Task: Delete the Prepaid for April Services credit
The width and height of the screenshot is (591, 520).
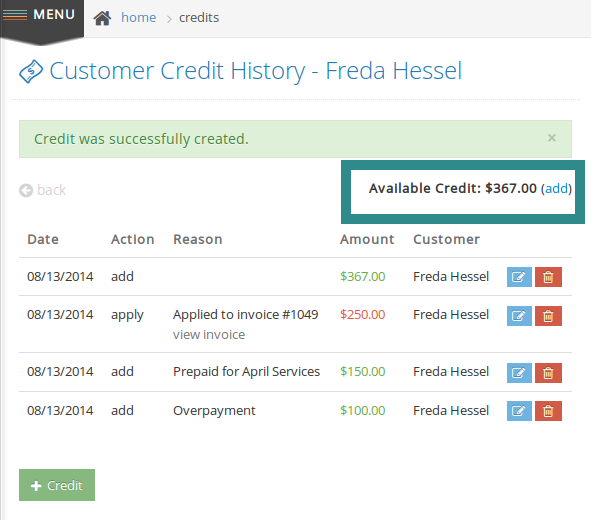Action: coord(548,373)
